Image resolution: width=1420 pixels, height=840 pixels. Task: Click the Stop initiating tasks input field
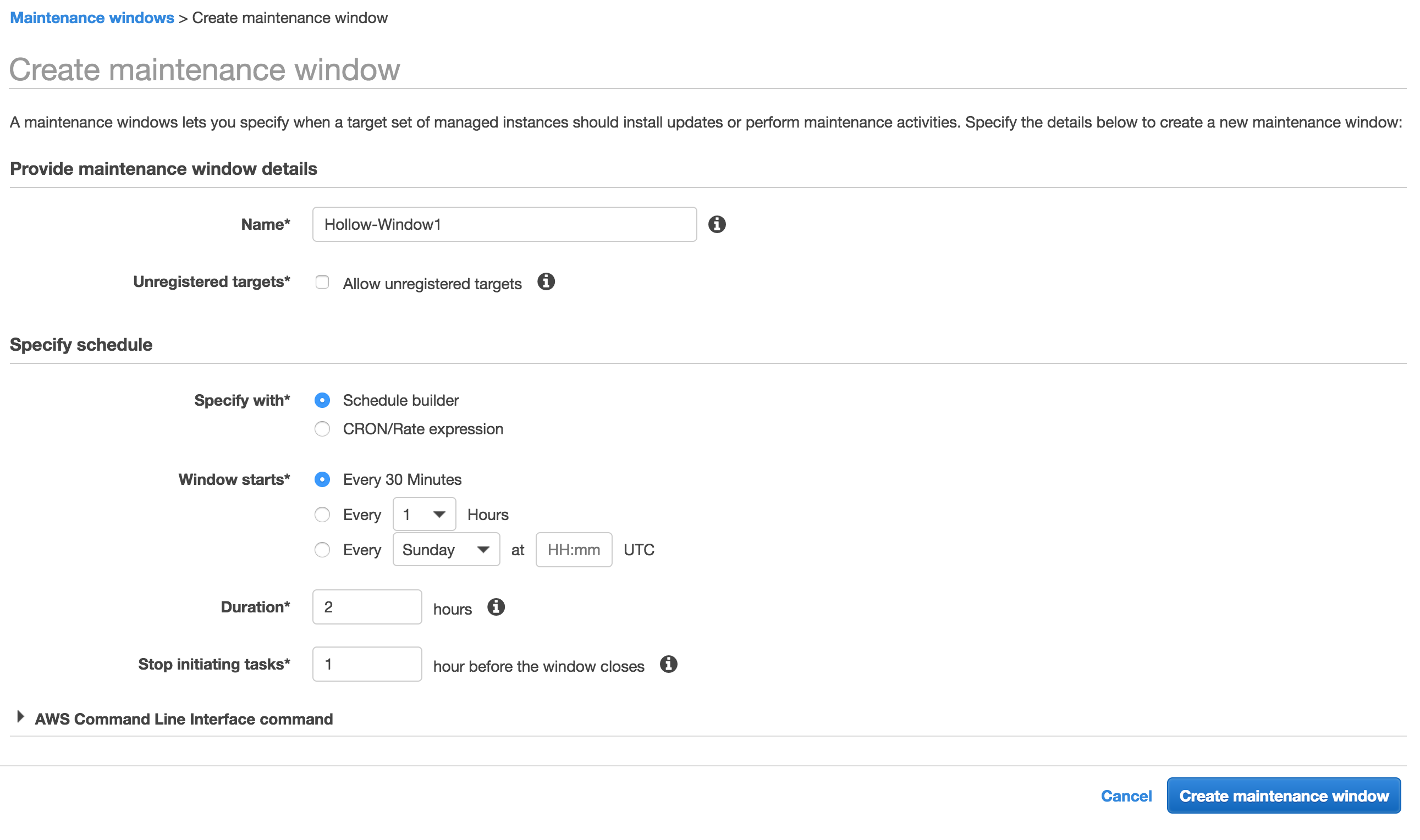367,665
